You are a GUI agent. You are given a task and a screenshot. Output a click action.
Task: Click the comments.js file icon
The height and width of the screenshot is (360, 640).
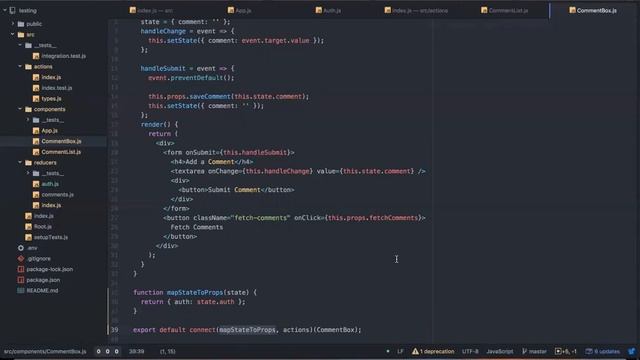[36, 194]
